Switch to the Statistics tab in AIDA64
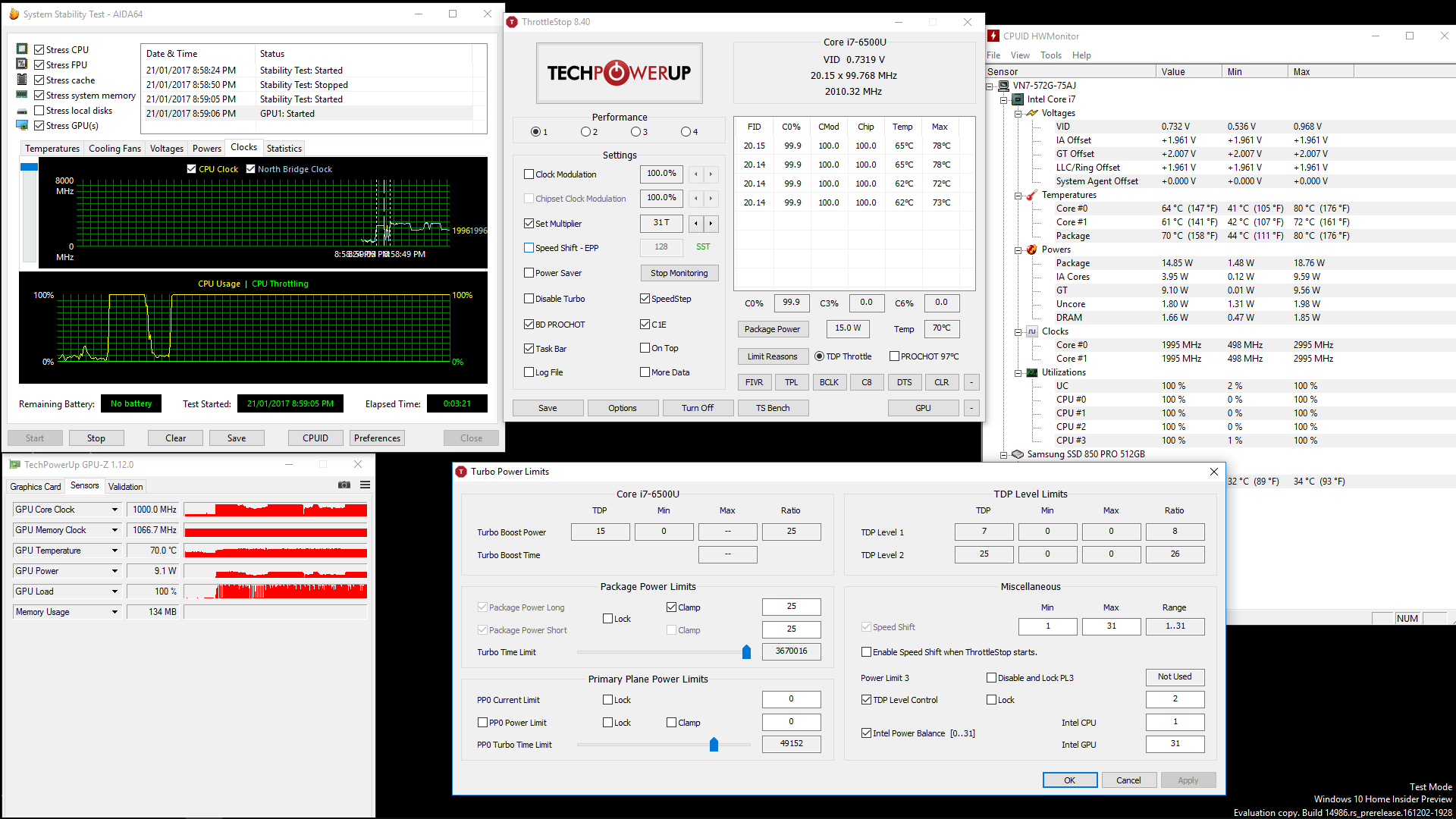The height and width of the screenshot is (819, 1456). tap(284, 149)
